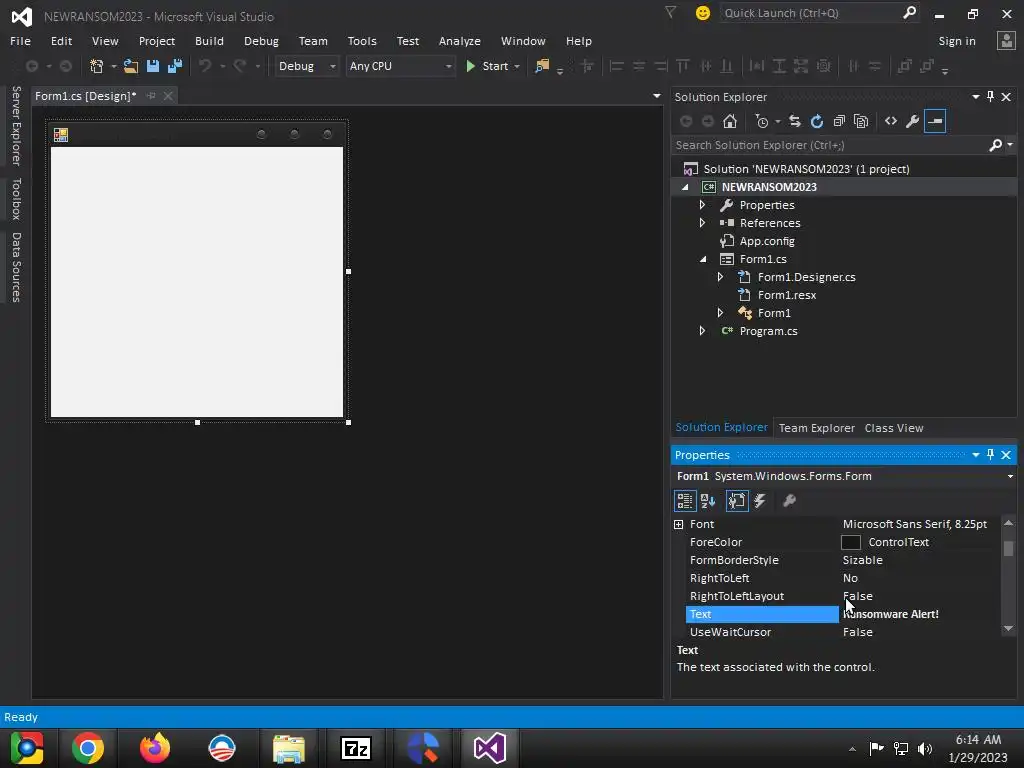This screenshot has width=1024, height=768.
Task: Open File Explorer from the taskbar
Action: (x=289, y=748)
